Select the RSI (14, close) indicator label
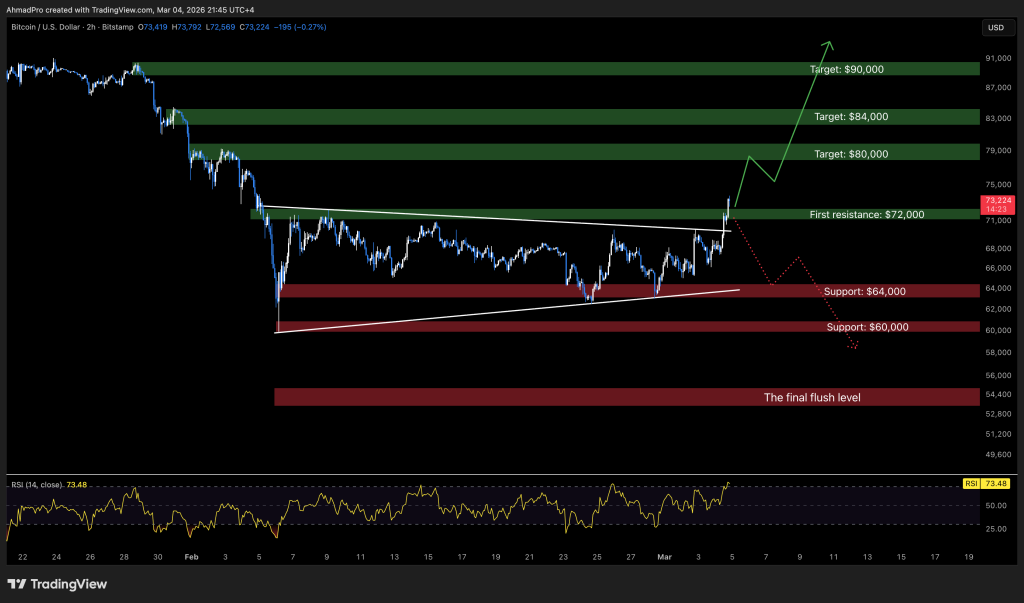The height and width of the screenshot is (603, 1024). (37, 482)
